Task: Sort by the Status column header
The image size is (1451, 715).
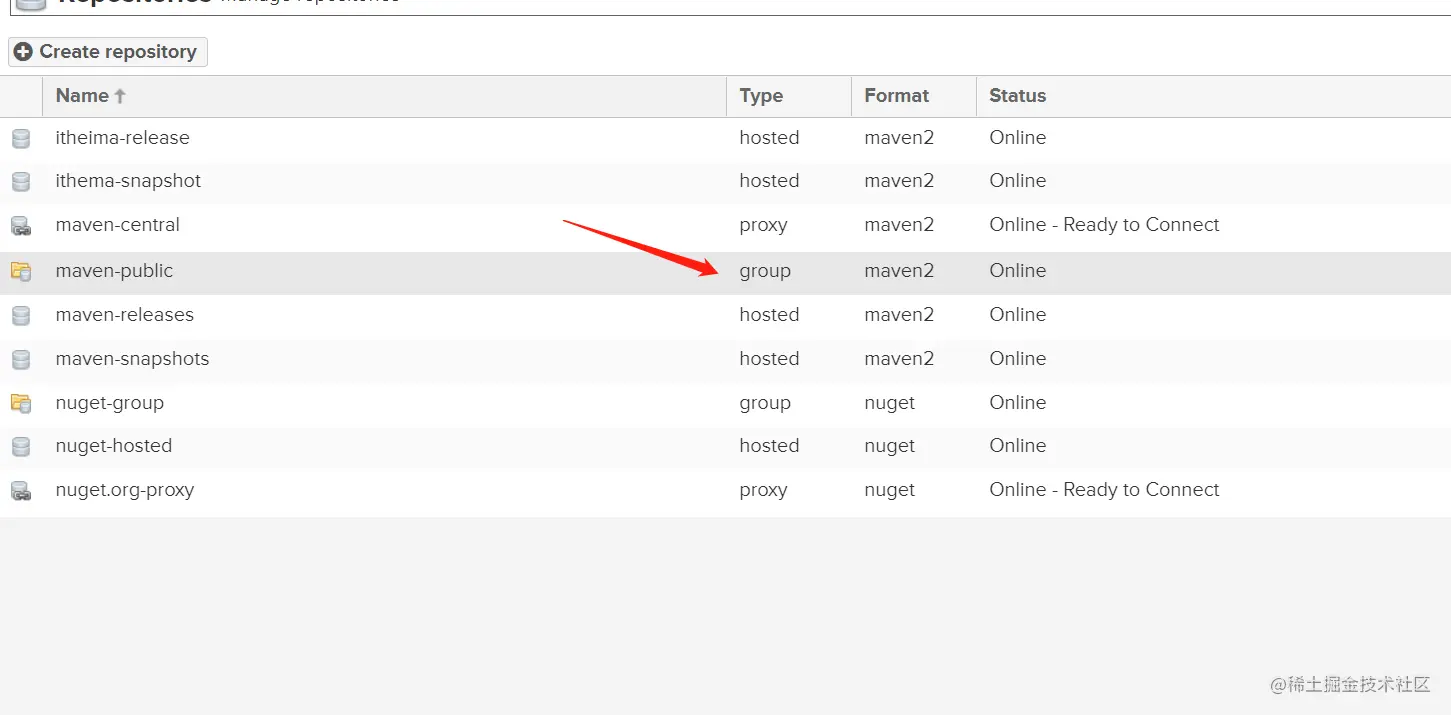Action: [1213, 96]
